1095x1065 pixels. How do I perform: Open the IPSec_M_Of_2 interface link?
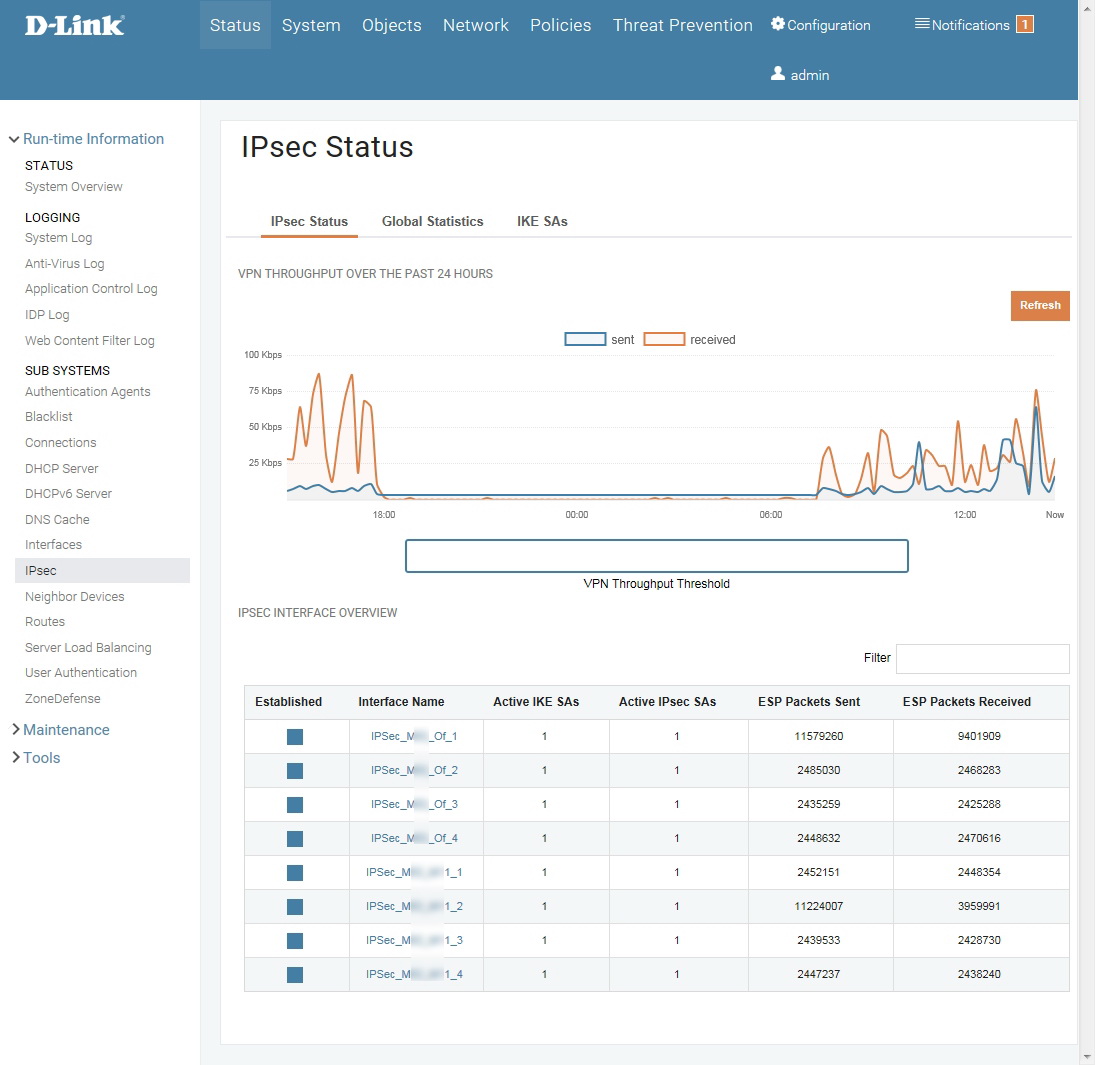click(x=414, y=771)
